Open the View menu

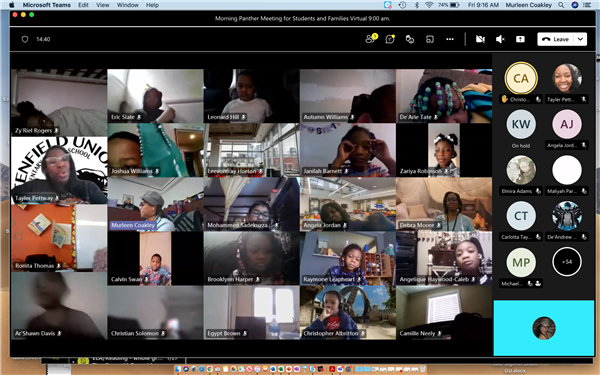pos(102,5)
